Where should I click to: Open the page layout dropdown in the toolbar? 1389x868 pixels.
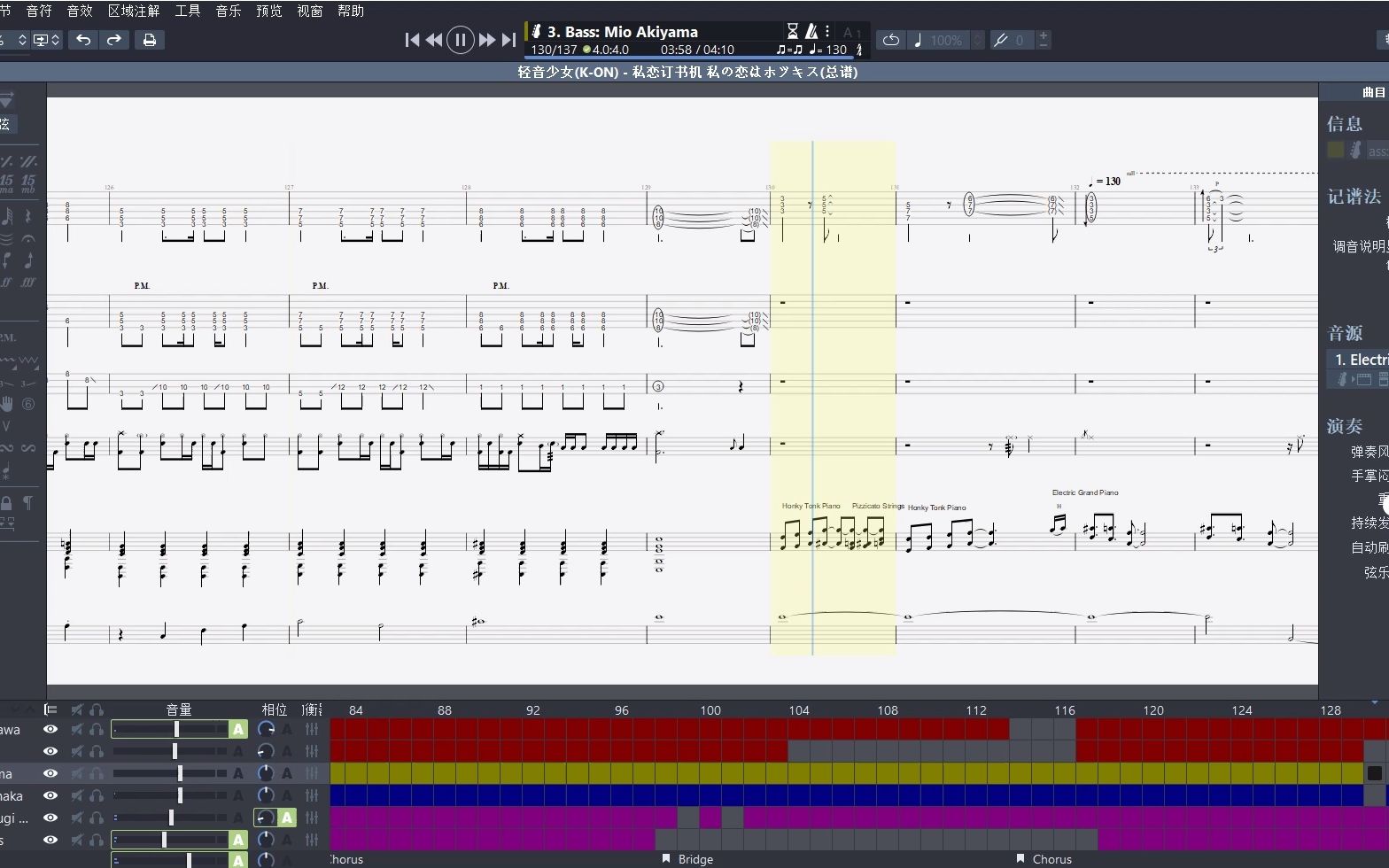click(46, 40)
